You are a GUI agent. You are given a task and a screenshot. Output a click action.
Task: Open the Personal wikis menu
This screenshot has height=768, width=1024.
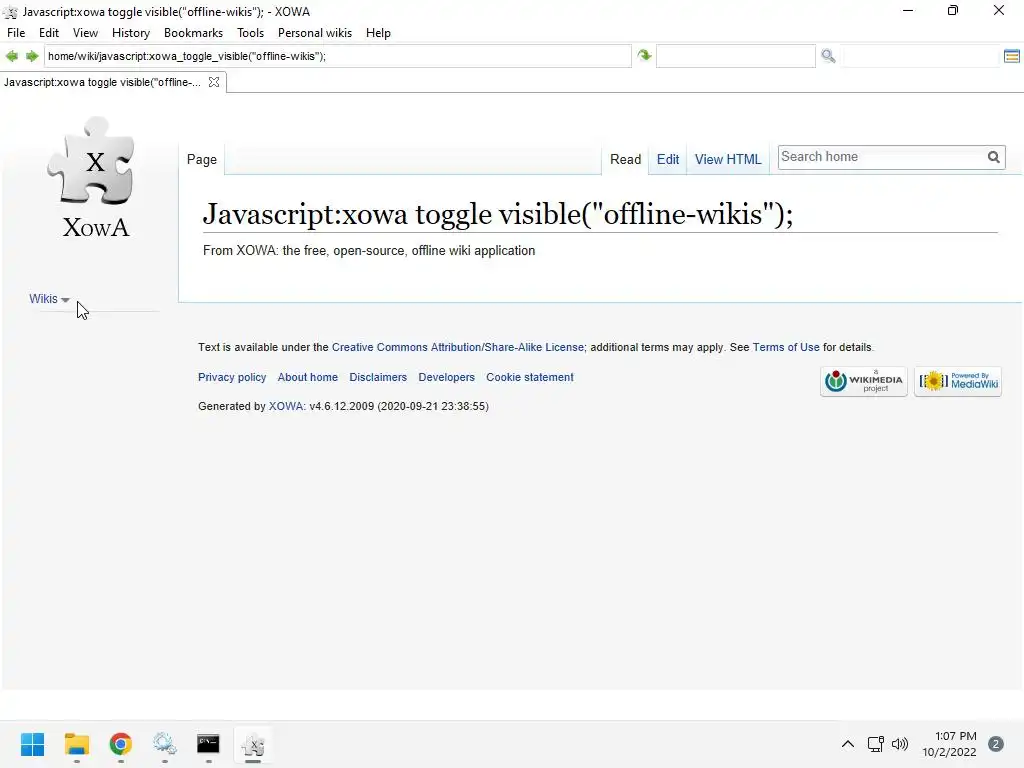click(315, 33)
